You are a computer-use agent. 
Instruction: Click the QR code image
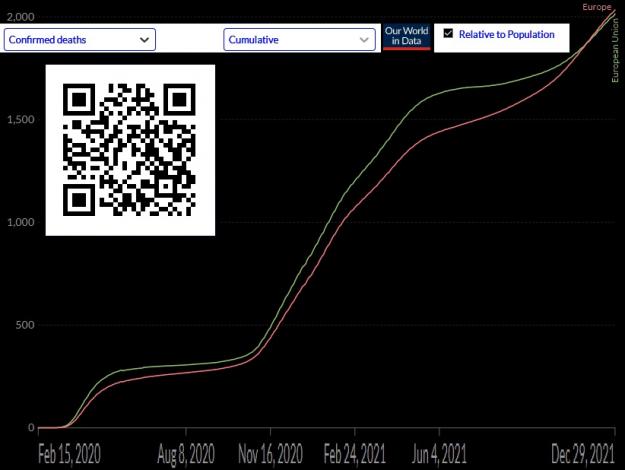pyautogui.click(x=130, y=150)
